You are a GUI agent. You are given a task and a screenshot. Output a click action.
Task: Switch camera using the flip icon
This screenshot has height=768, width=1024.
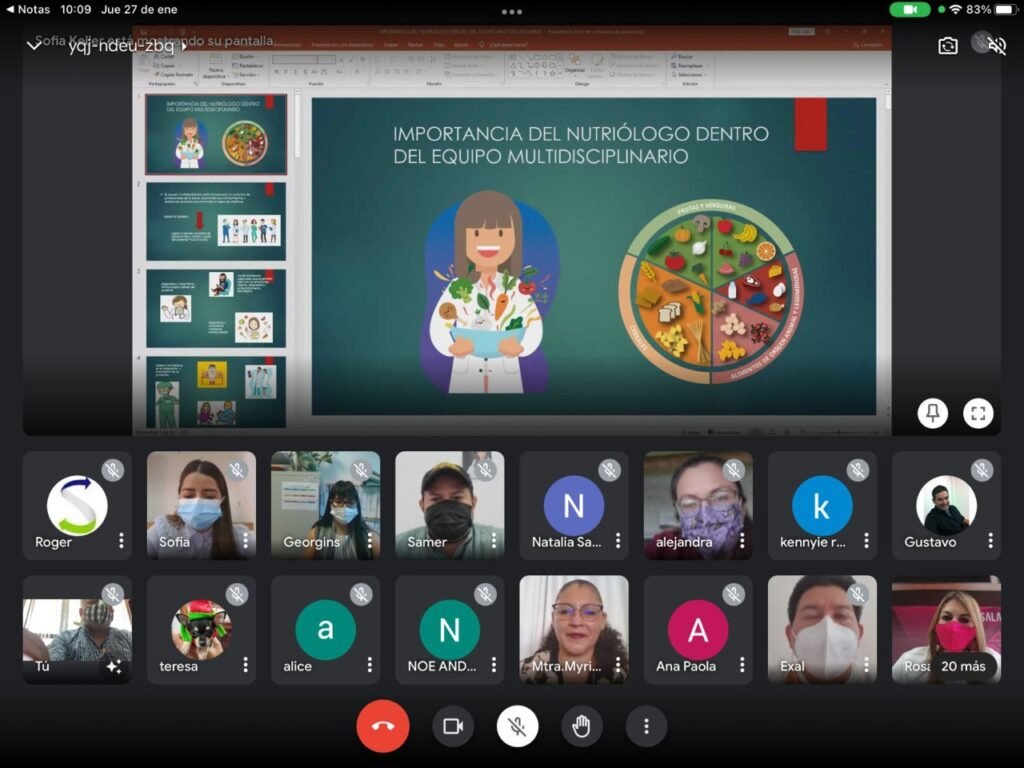tap(947, 46)
